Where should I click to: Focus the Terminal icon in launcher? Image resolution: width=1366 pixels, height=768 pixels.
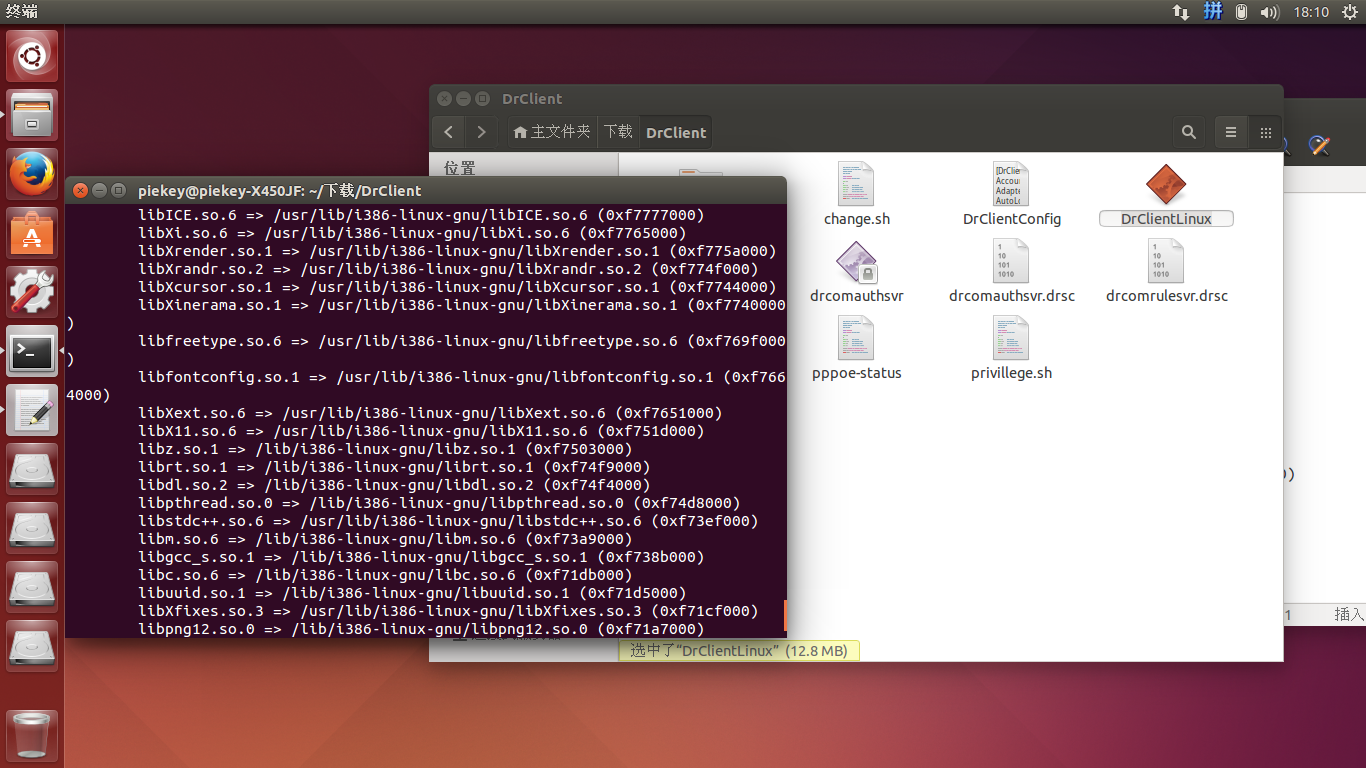(32, 351)
